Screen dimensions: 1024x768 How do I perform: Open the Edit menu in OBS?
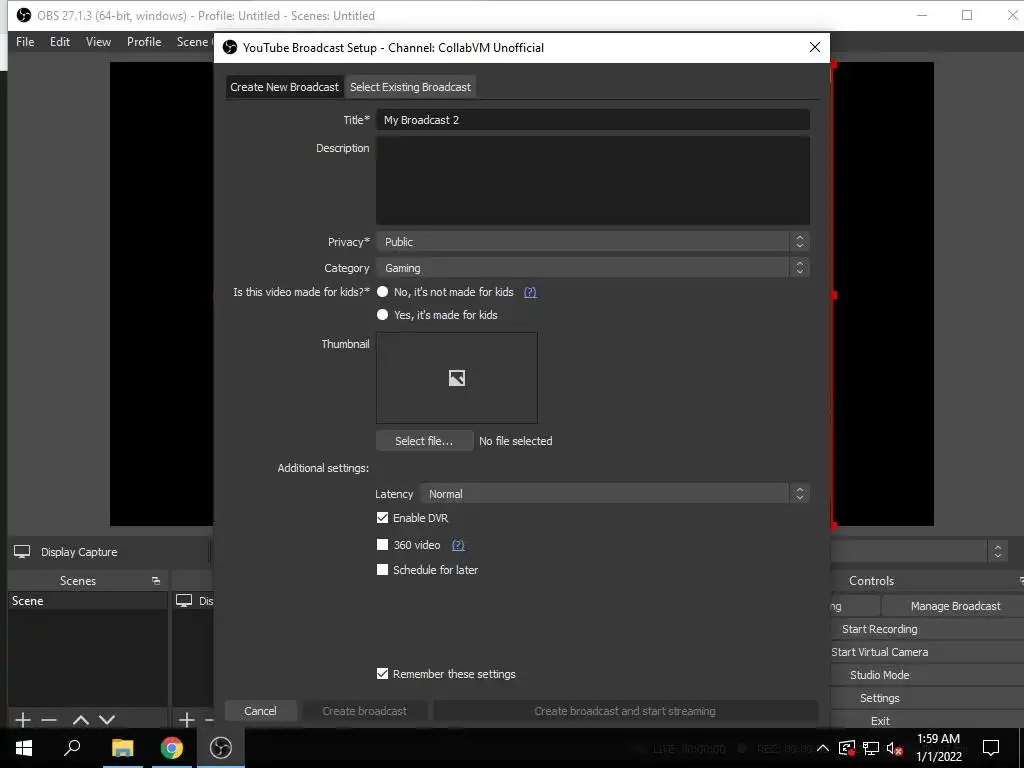coord(59,42)
